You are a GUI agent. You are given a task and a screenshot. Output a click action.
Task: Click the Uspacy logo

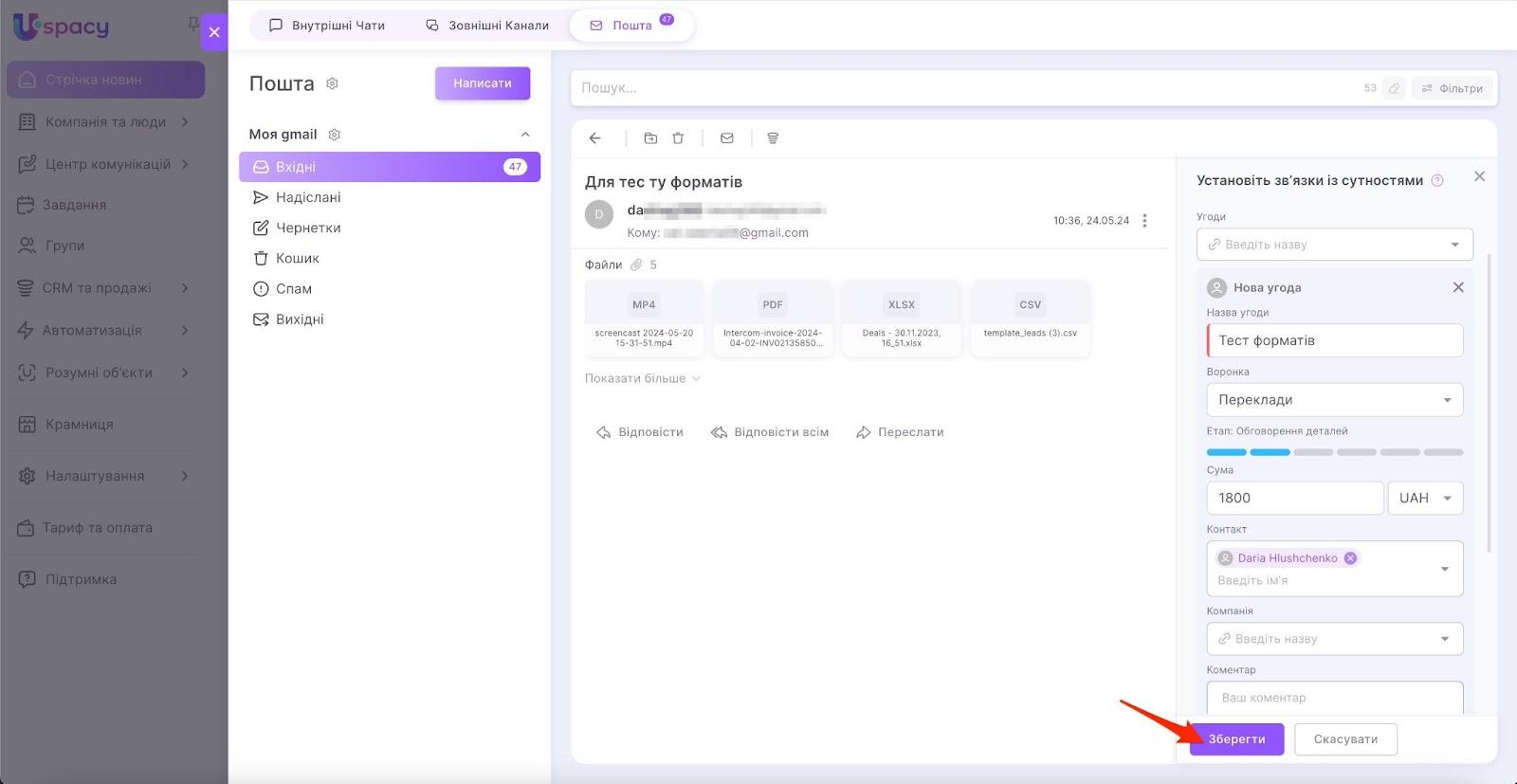[62, 26]
